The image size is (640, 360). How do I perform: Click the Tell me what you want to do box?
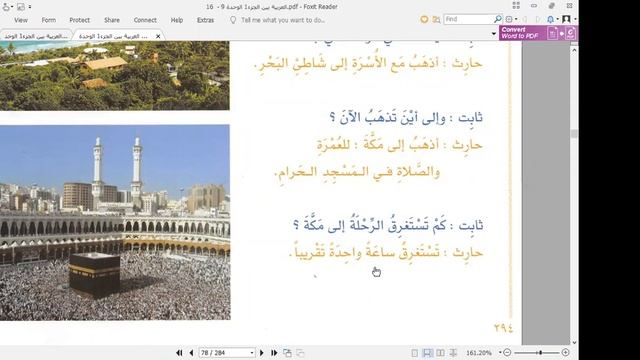[x=283, y=20]
